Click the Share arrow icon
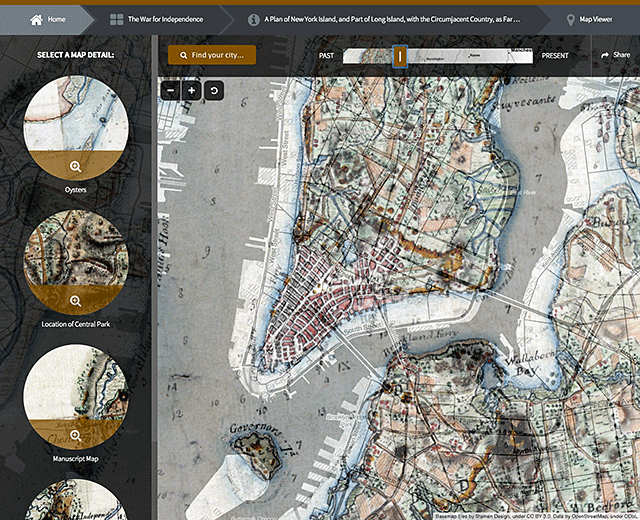Viewport: 640px width, 520px height. tap(605, 55)
